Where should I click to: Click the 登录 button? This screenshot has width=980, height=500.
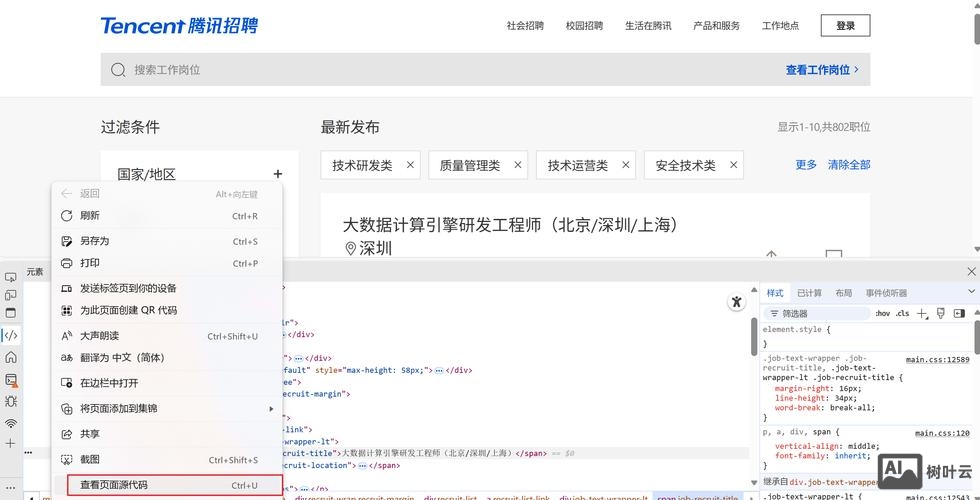(845, 25)
